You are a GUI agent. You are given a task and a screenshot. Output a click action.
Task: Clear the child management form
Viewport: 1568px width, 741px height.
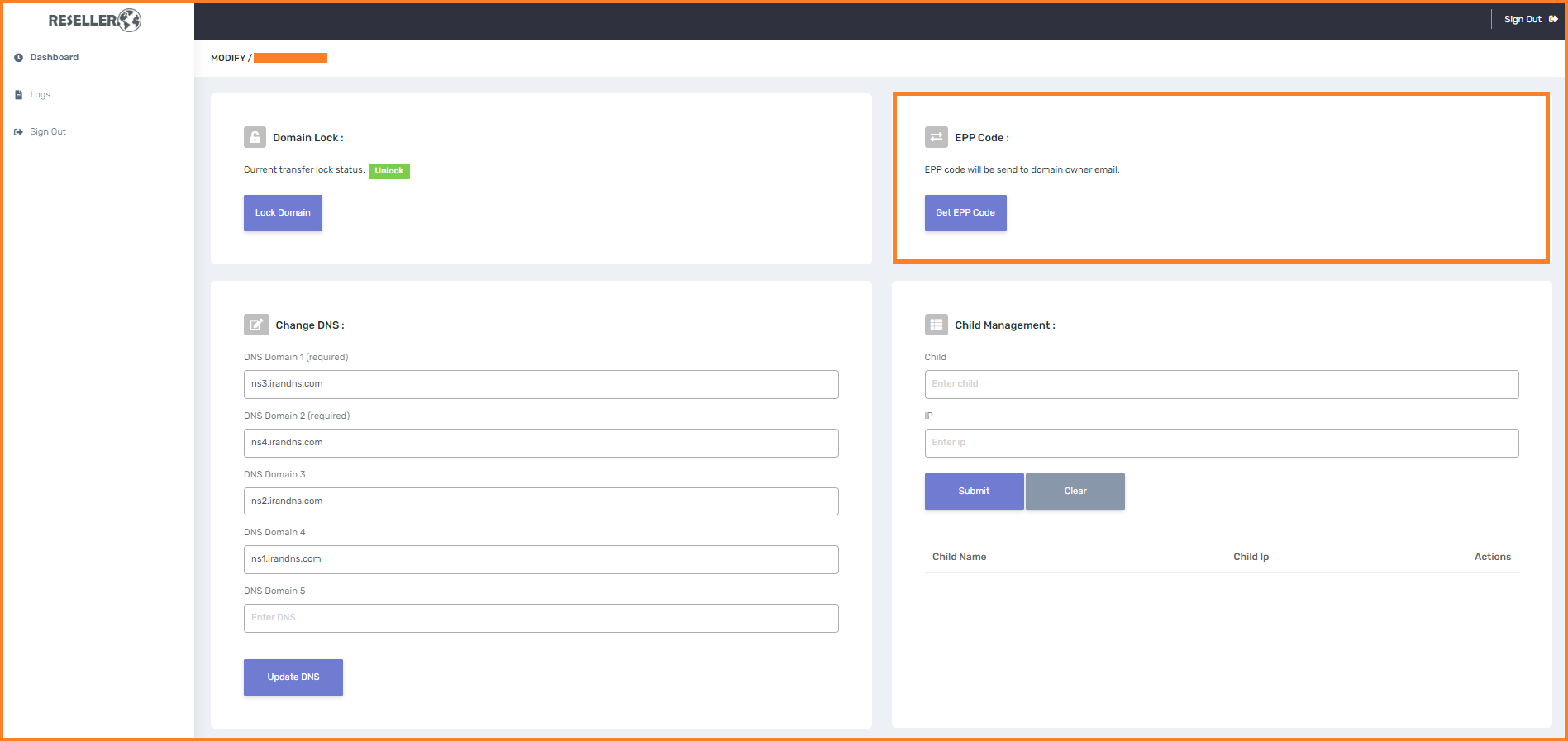click(1075, 492)
